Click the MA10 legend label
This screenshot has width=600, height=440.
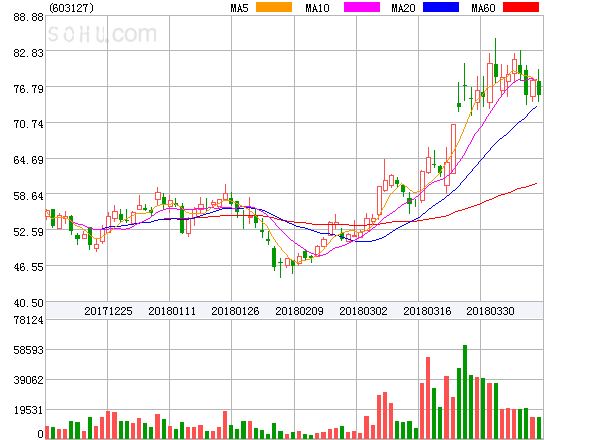[x=317, y=8]
